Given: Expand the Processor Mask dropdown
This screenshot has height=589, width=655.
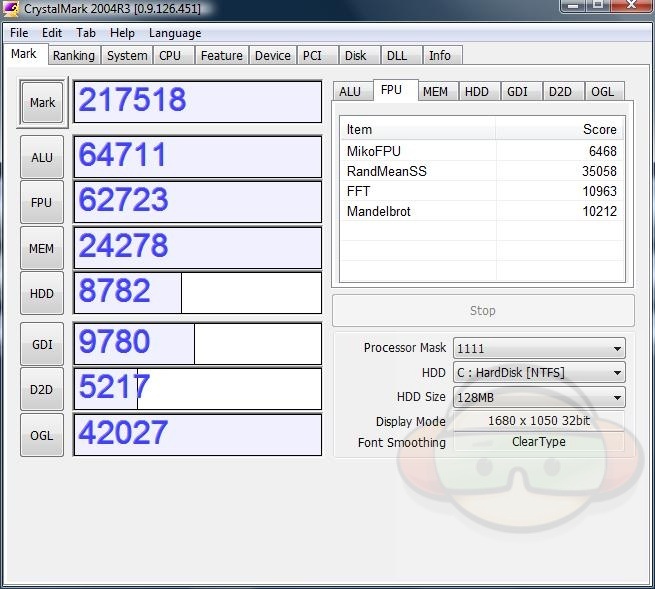Looking at the screenshot, I should pos(539,348).
